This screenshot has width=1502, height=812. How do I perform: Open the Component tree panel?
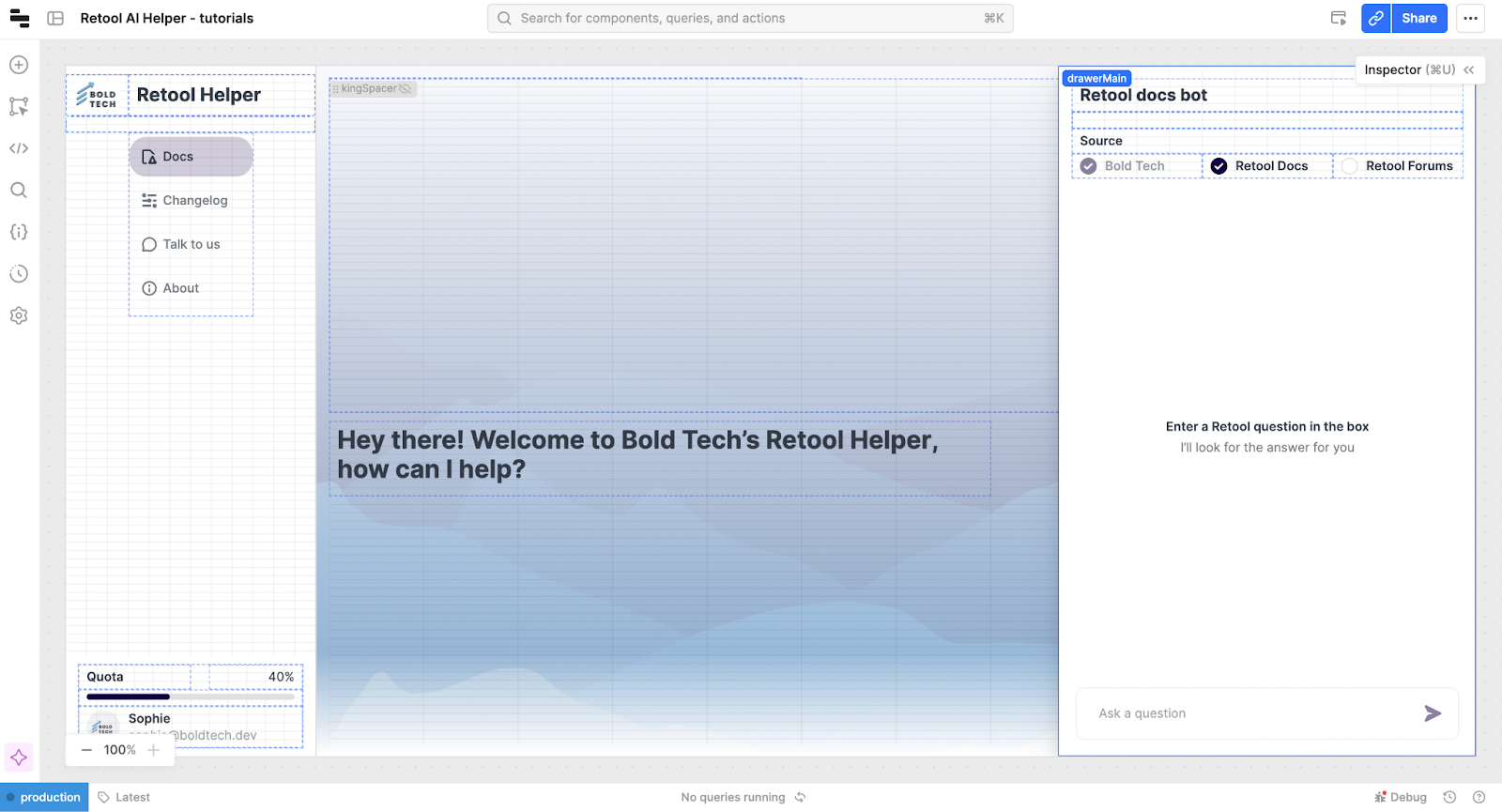(19, 107)
